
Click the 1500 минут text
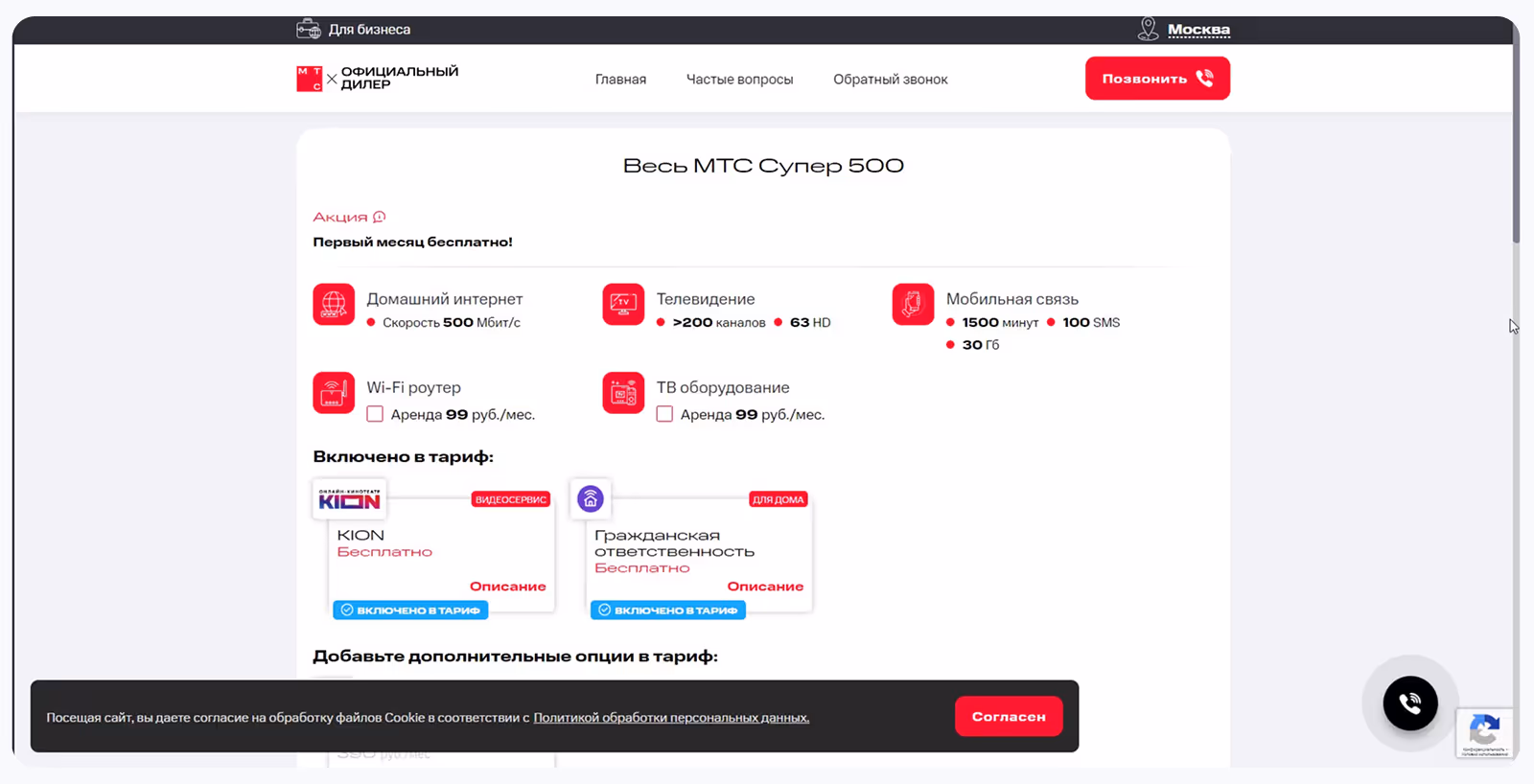[1000, 323]
